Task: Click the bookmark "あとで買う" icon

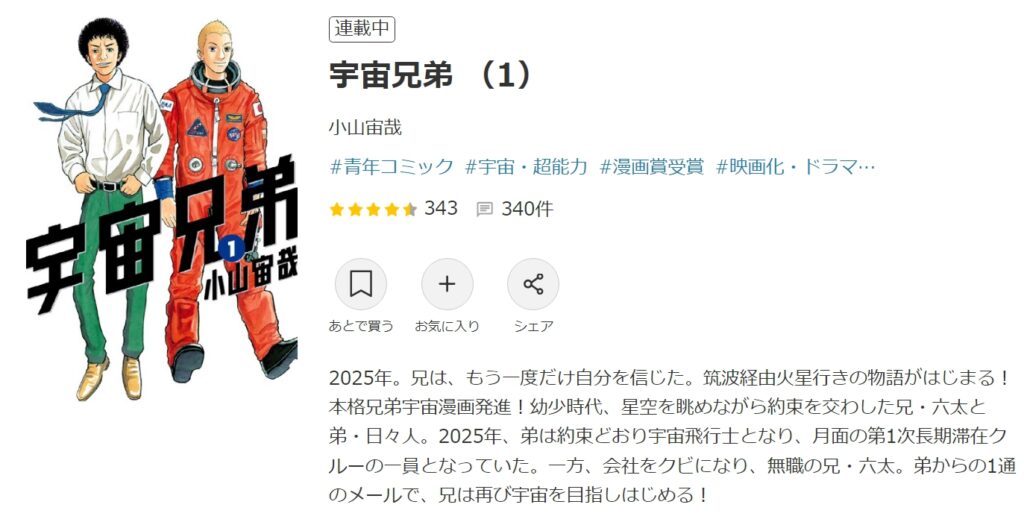Action: (360, 284)
